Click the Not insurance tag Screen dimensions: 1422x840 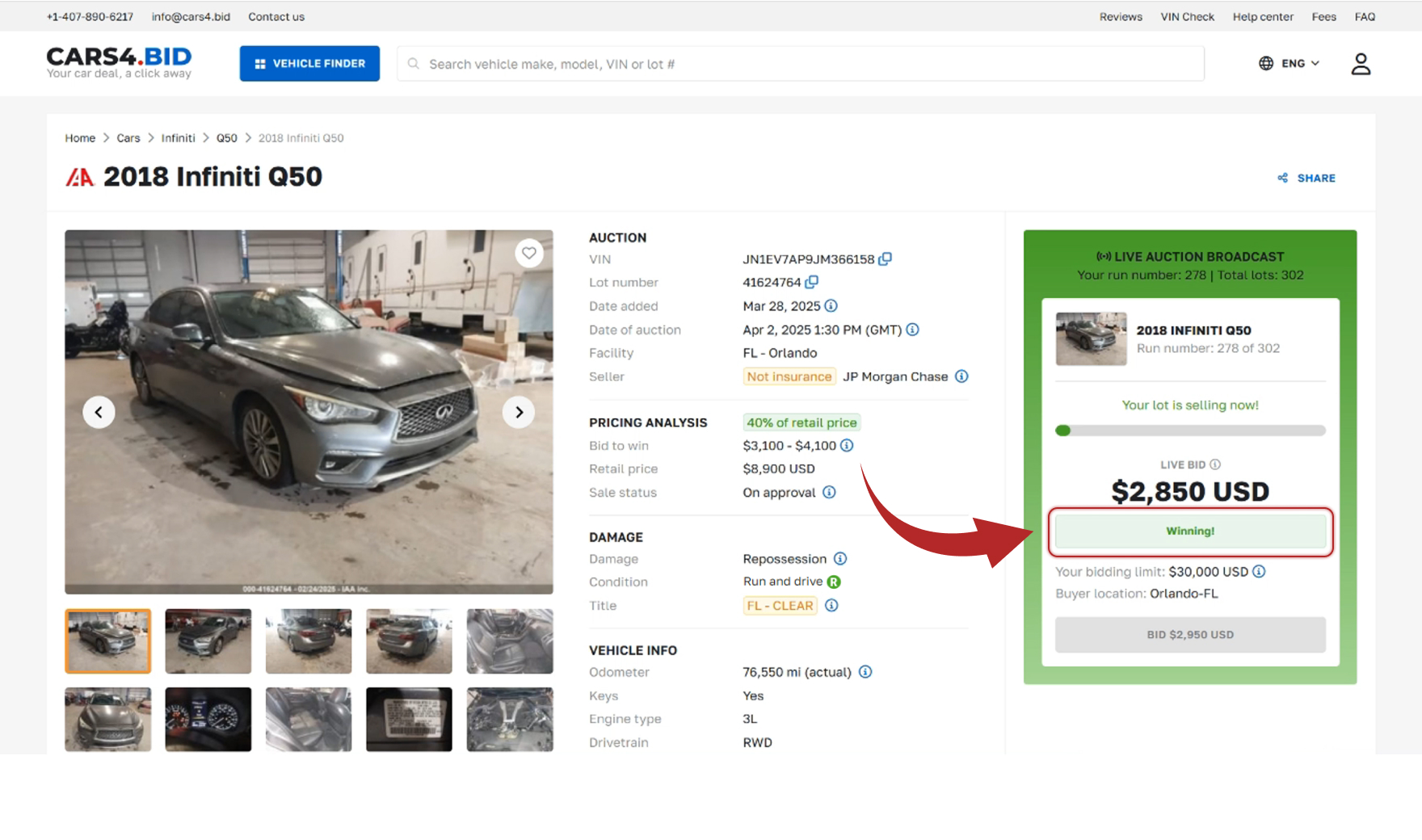(789, 376)
